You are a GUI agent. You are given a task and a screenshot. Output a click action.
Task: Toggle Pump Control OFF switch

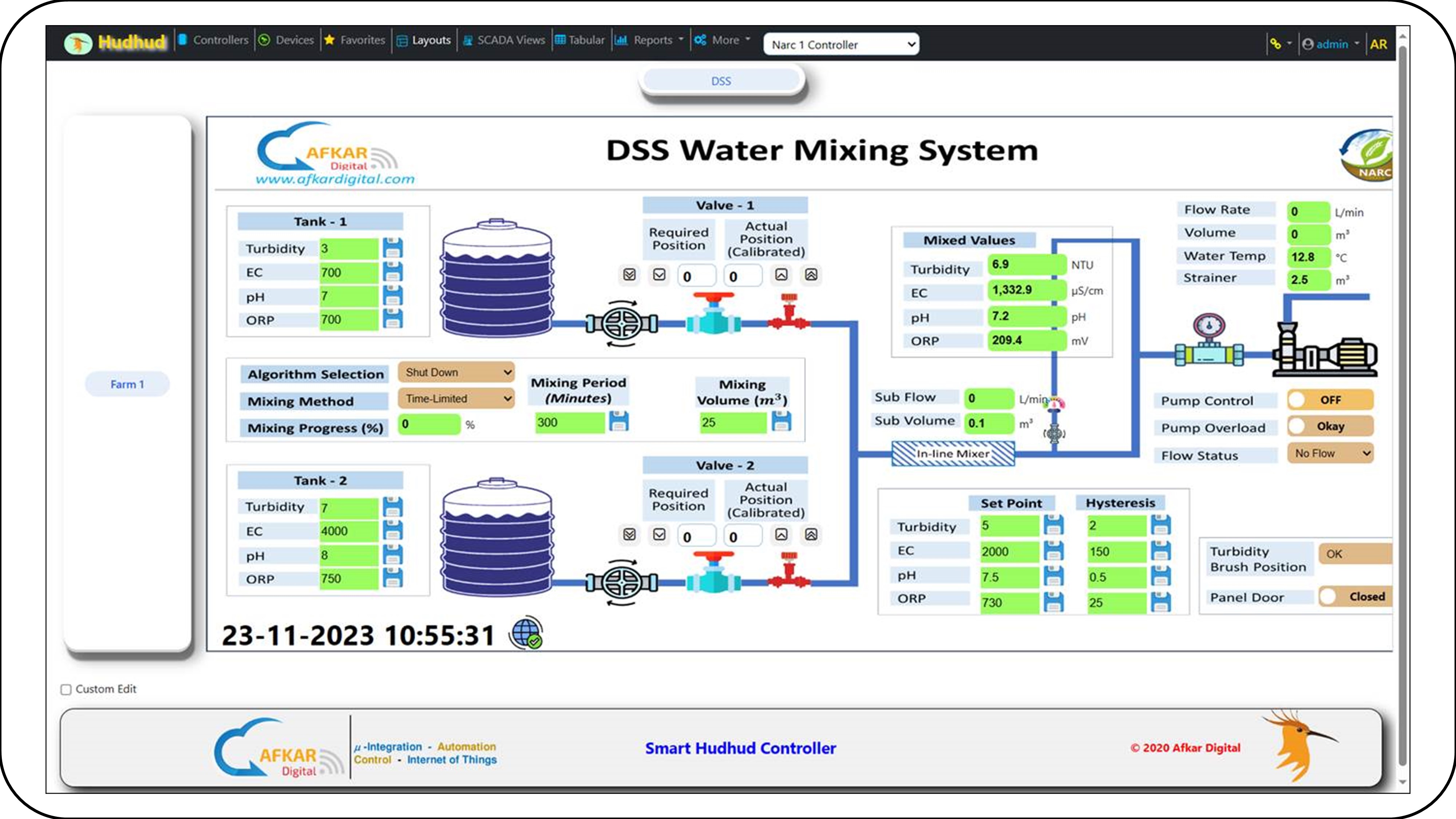(1330, 400)
